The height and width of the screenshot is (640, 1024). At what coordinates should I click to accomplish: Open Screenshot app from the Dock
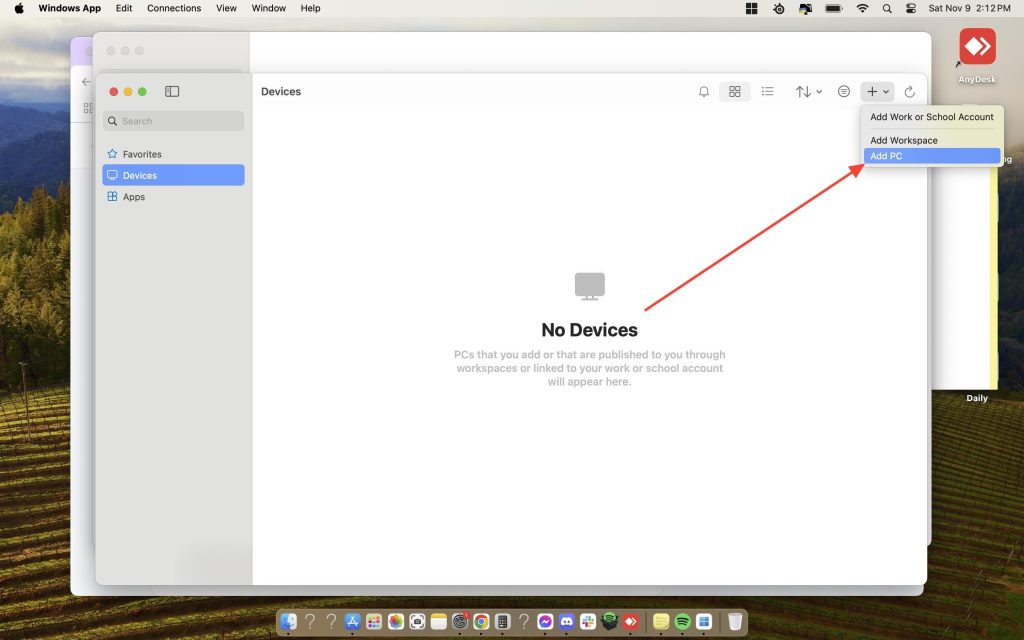[417, 621]
